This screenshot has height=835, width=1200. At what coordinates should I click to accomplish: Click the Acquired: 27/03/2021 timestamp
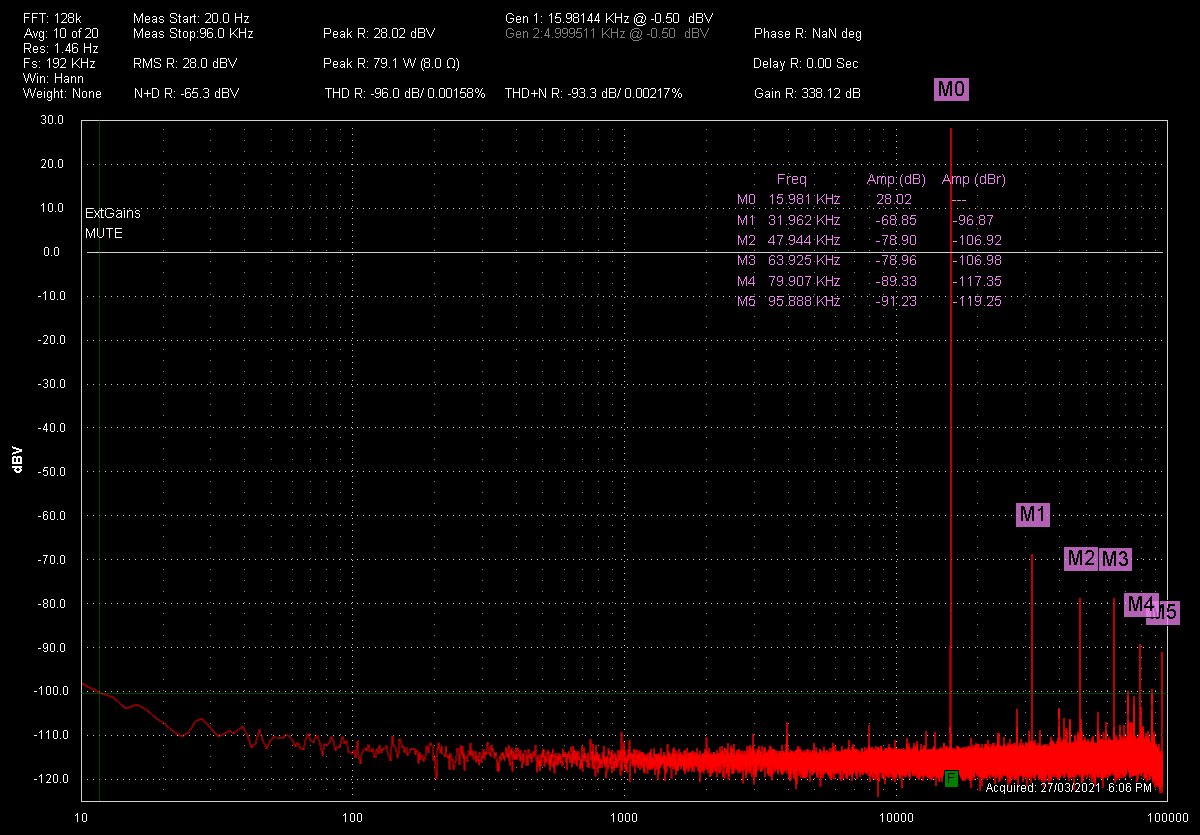coord(1068,788)
